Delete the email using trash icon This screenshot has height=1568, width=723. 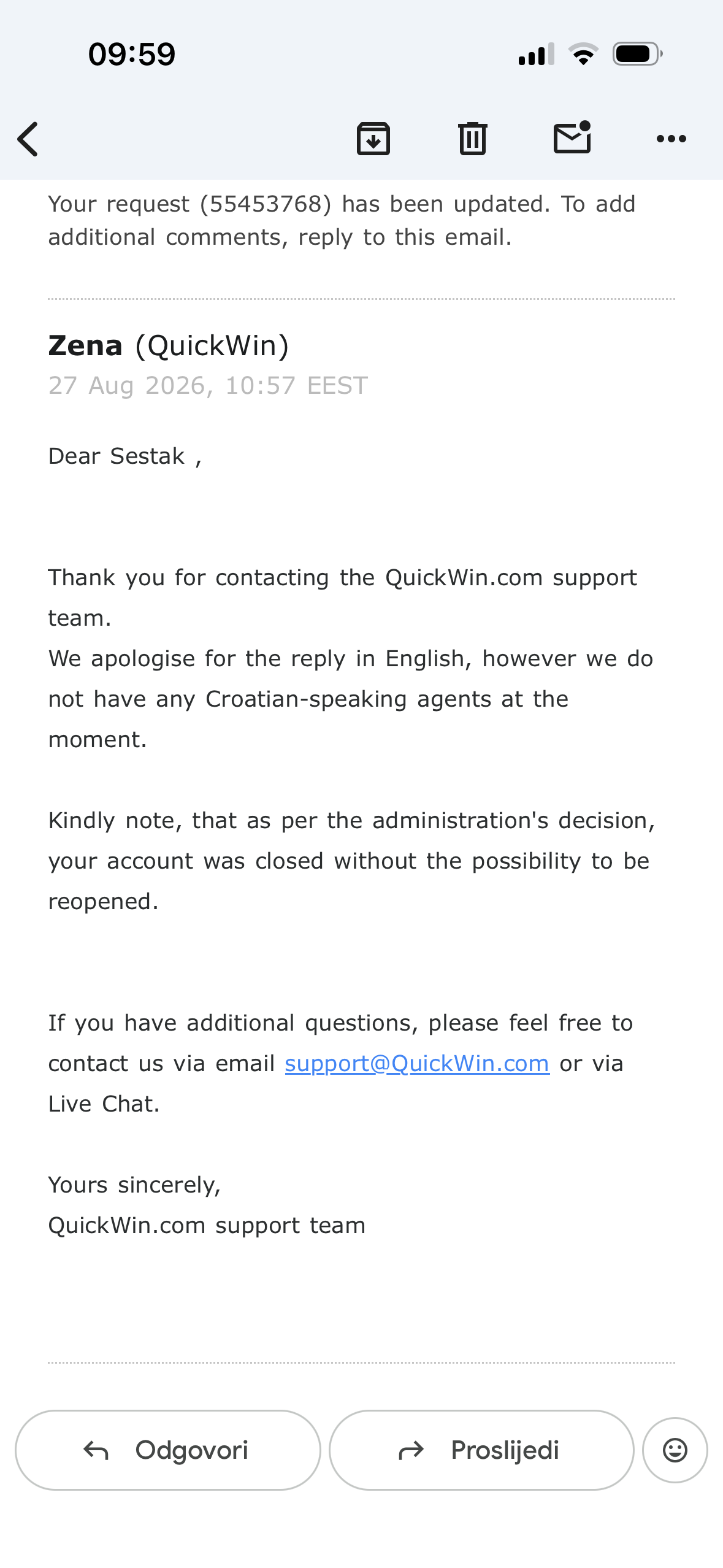pyautogui.click(x=472, y=139)
